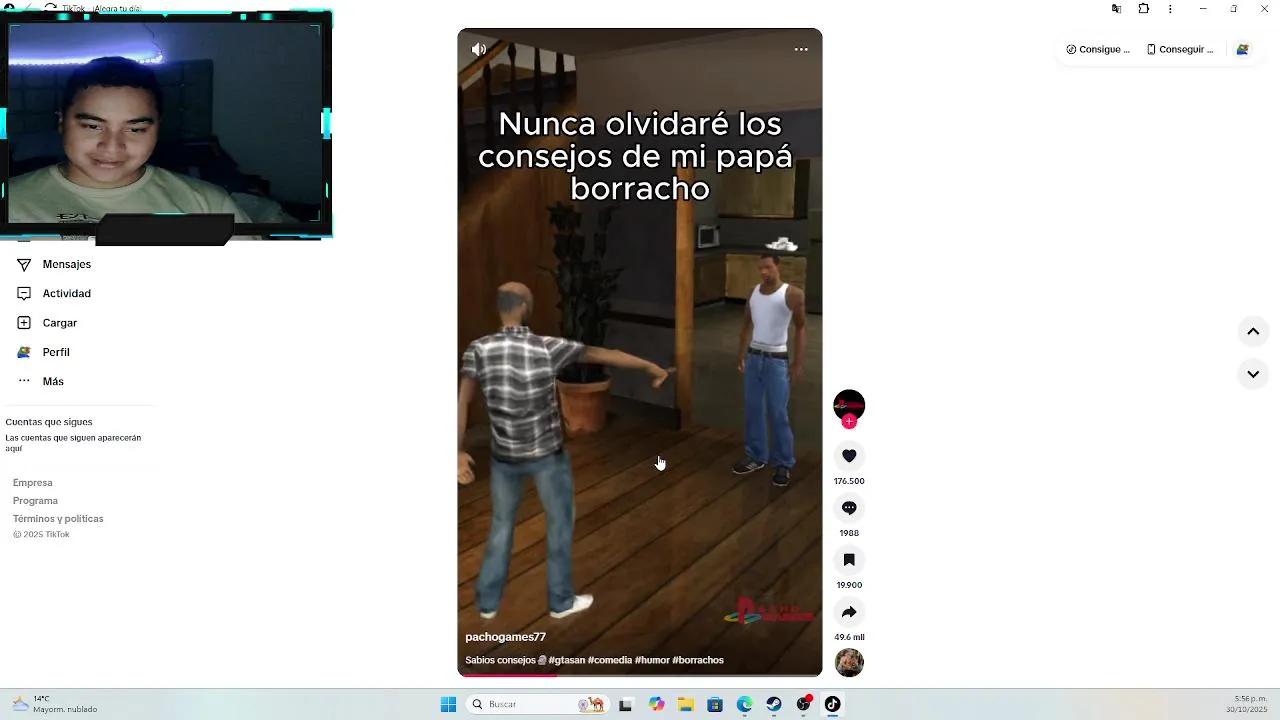This screenshot has height=720, width=1280.
Task: Click the © 2025 TikTok footer text
Action: pyautogui.click(x=41, y=535)
